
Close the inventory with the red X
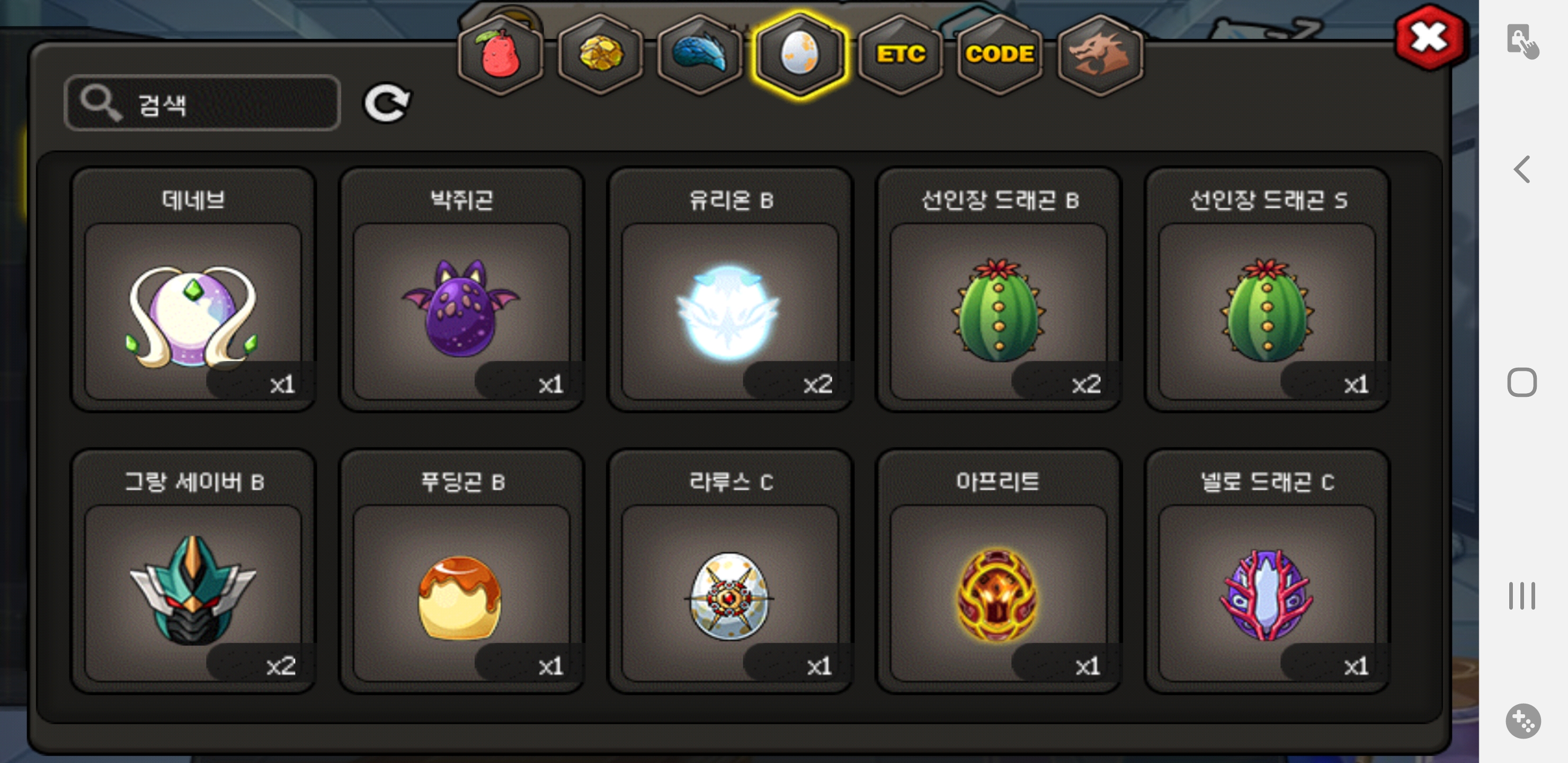point(1429,38)
